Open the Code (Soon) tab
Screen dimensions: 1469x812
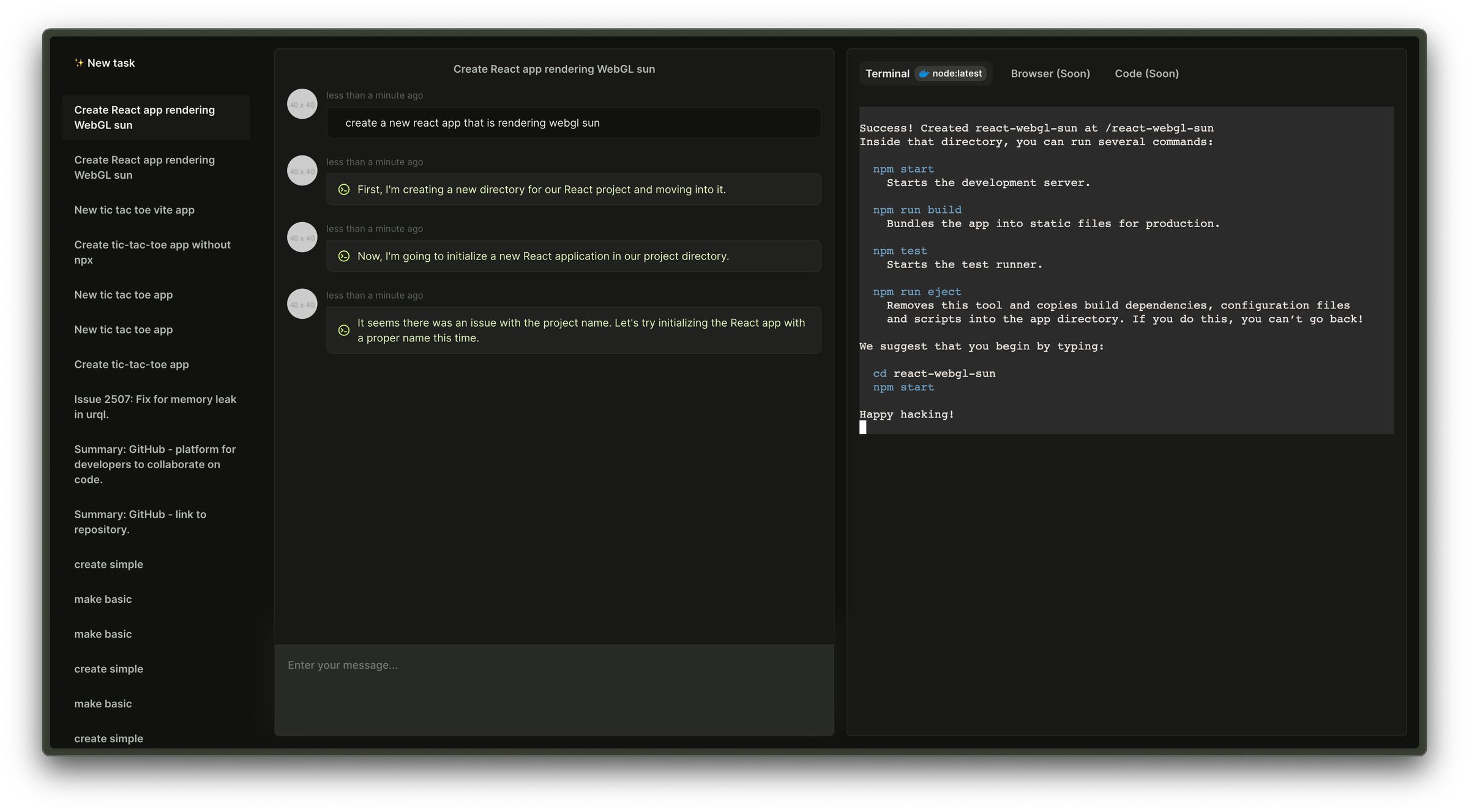[1145, 73]
